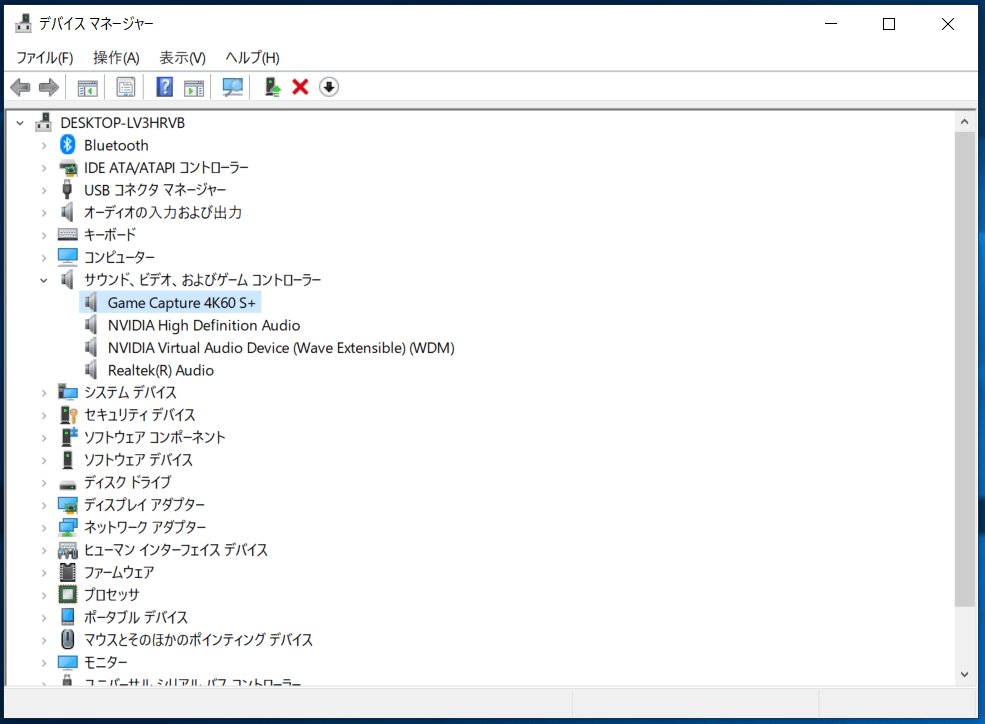Image resolution: width=985 pixels, height=724 pixels.
Task: Open the ファイル(F) menu
Action: 45,58
